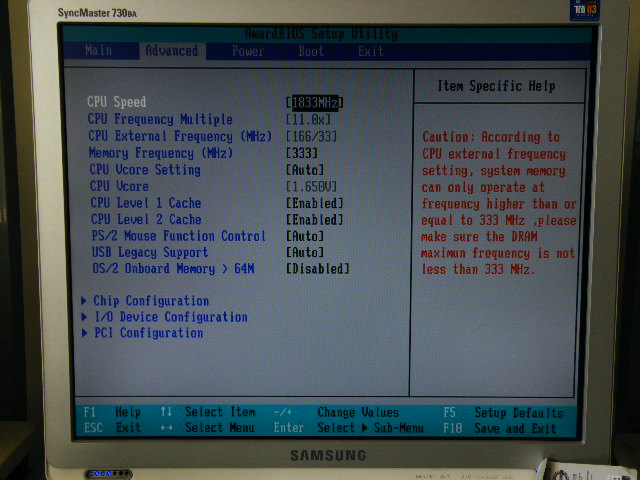Image resolution: width=640 pixels, height=480 pixels.
Task: Open the Main menu tab
Action: point(98,51)
